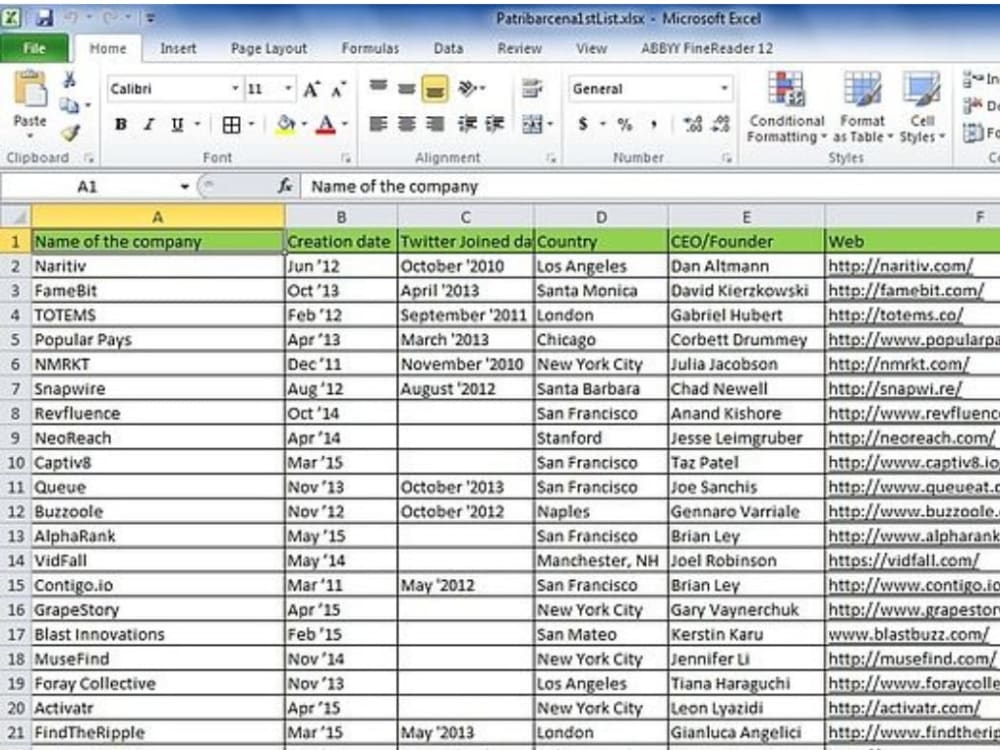Toggle Align Text Left
The width and height of the screenshot is (1000, 750).
click(x=378, y=124)
